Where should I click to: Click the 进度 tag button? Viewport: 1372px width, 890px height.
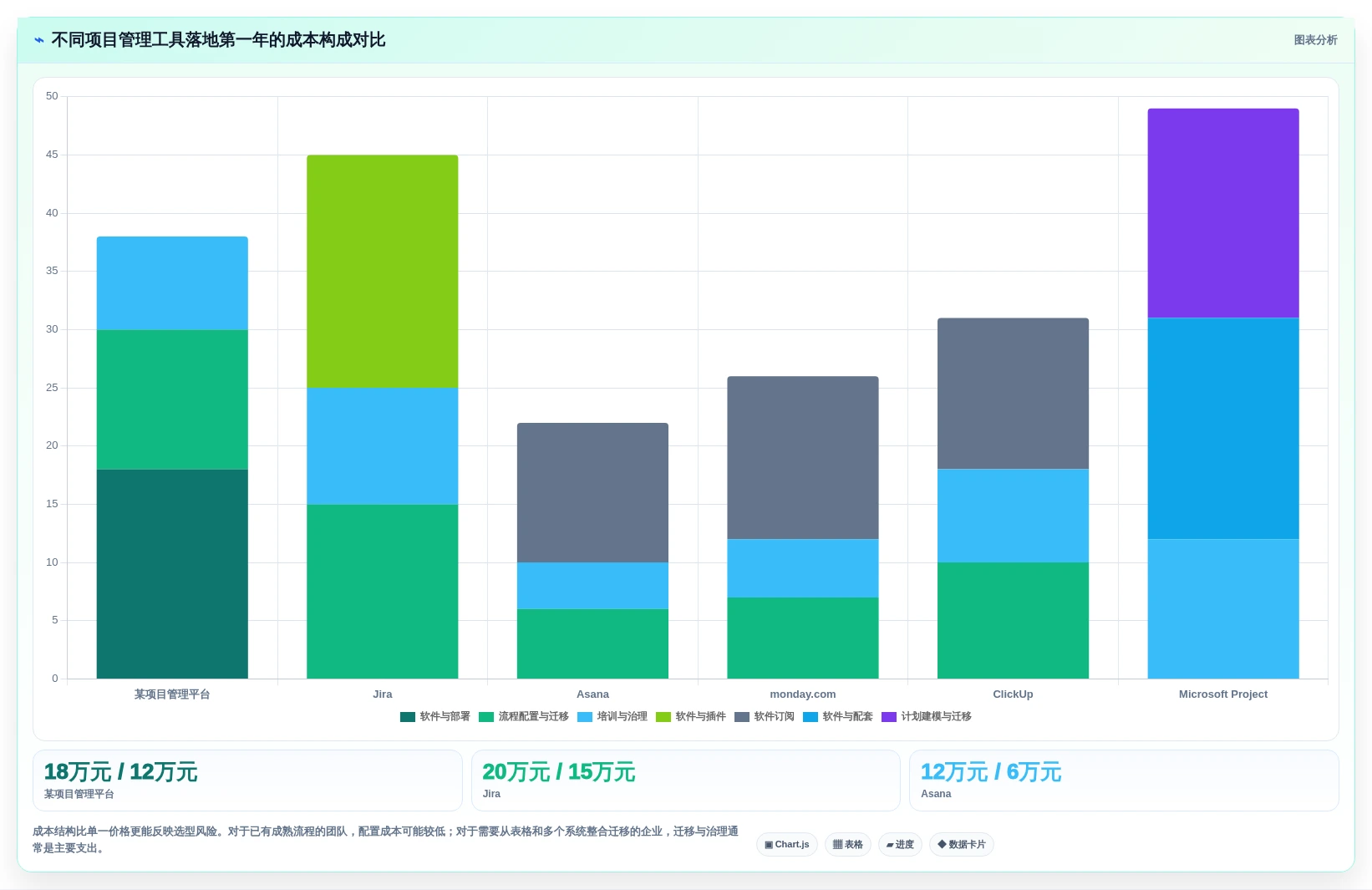click(900, 845)
